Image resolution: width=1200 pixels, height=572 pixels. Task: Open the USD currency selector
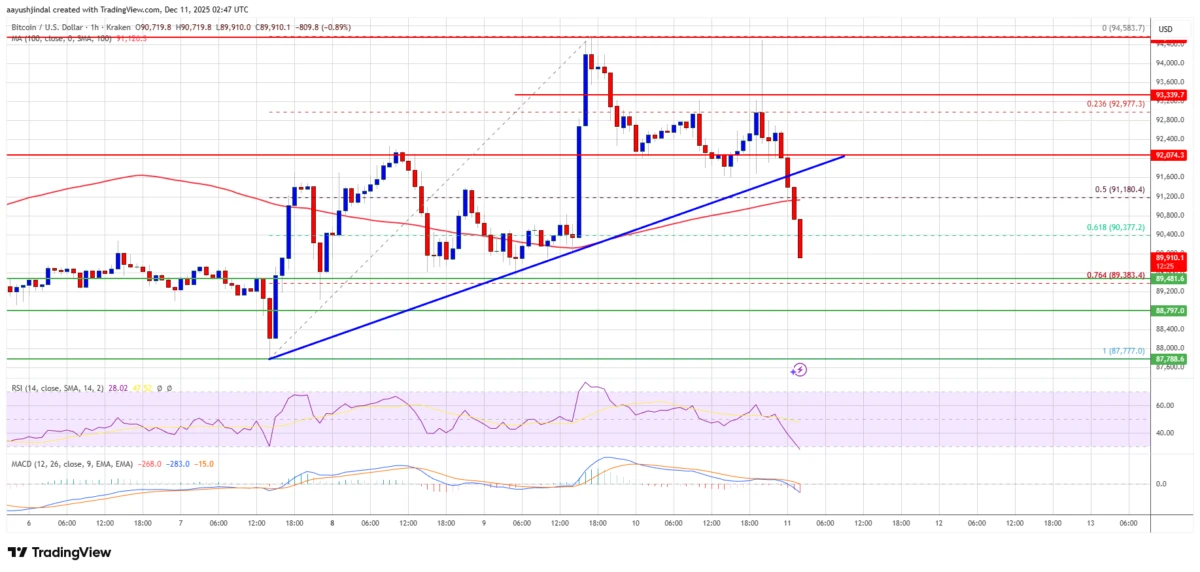[x=1164, y=30]
